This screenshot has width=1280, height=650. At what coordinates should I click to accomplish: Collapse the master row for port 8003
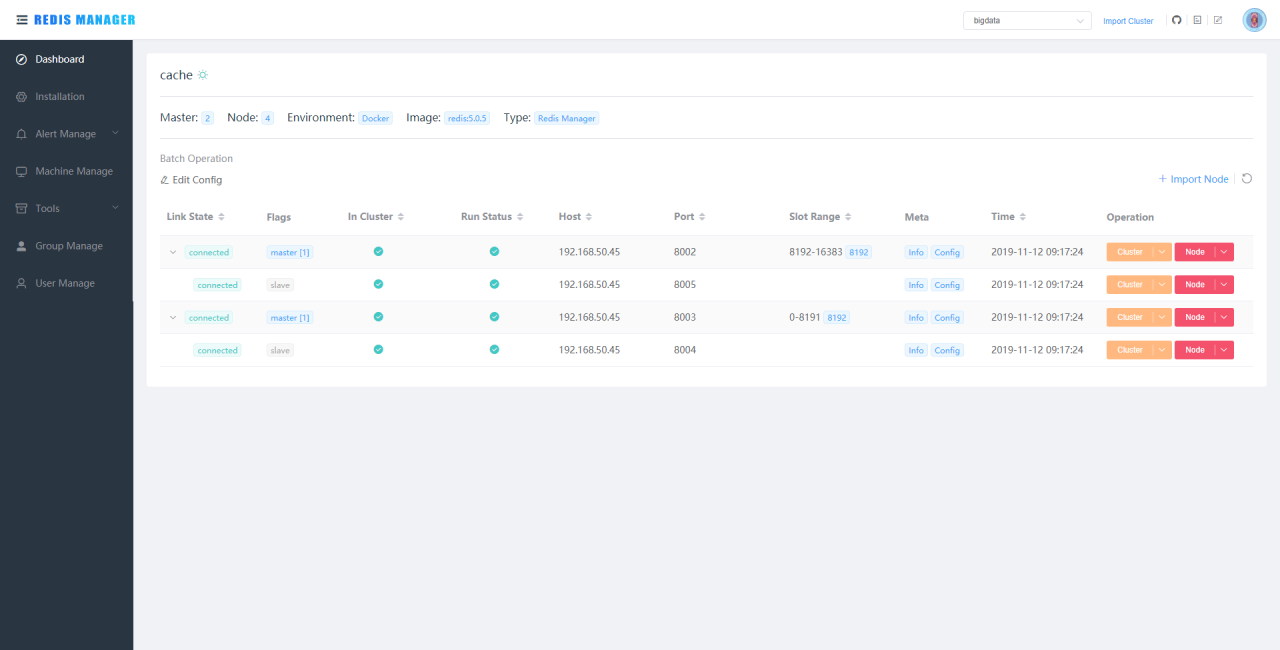(173, 317)
